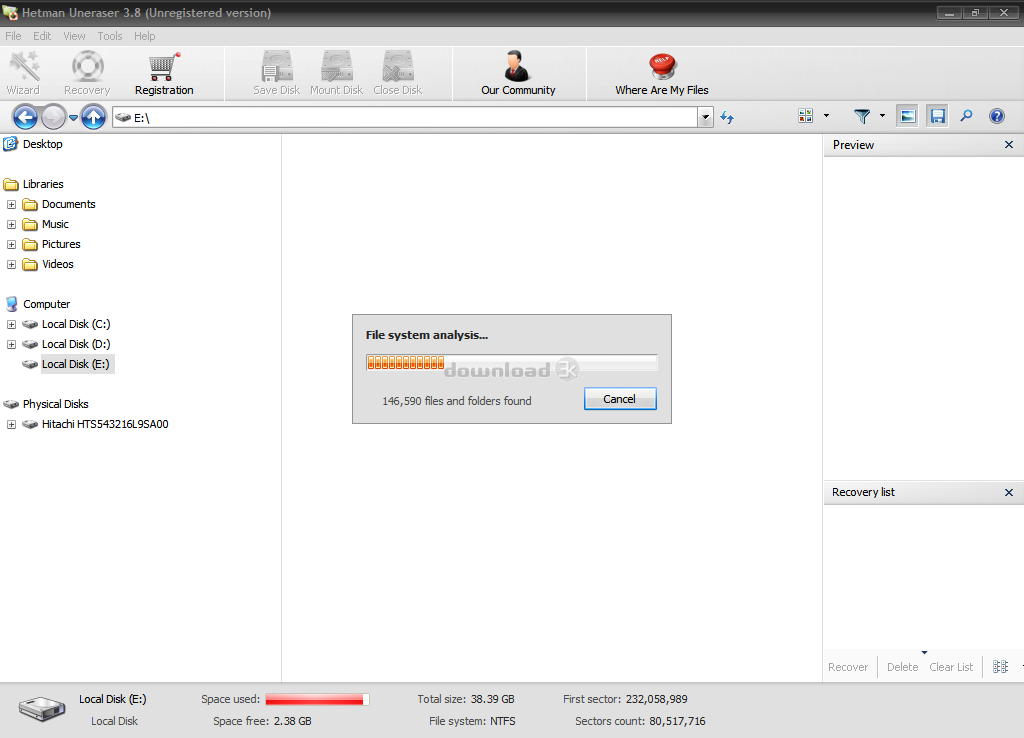1024x738 pixels.
Task: Click the recovery list view options icon
Action: 1000,667
